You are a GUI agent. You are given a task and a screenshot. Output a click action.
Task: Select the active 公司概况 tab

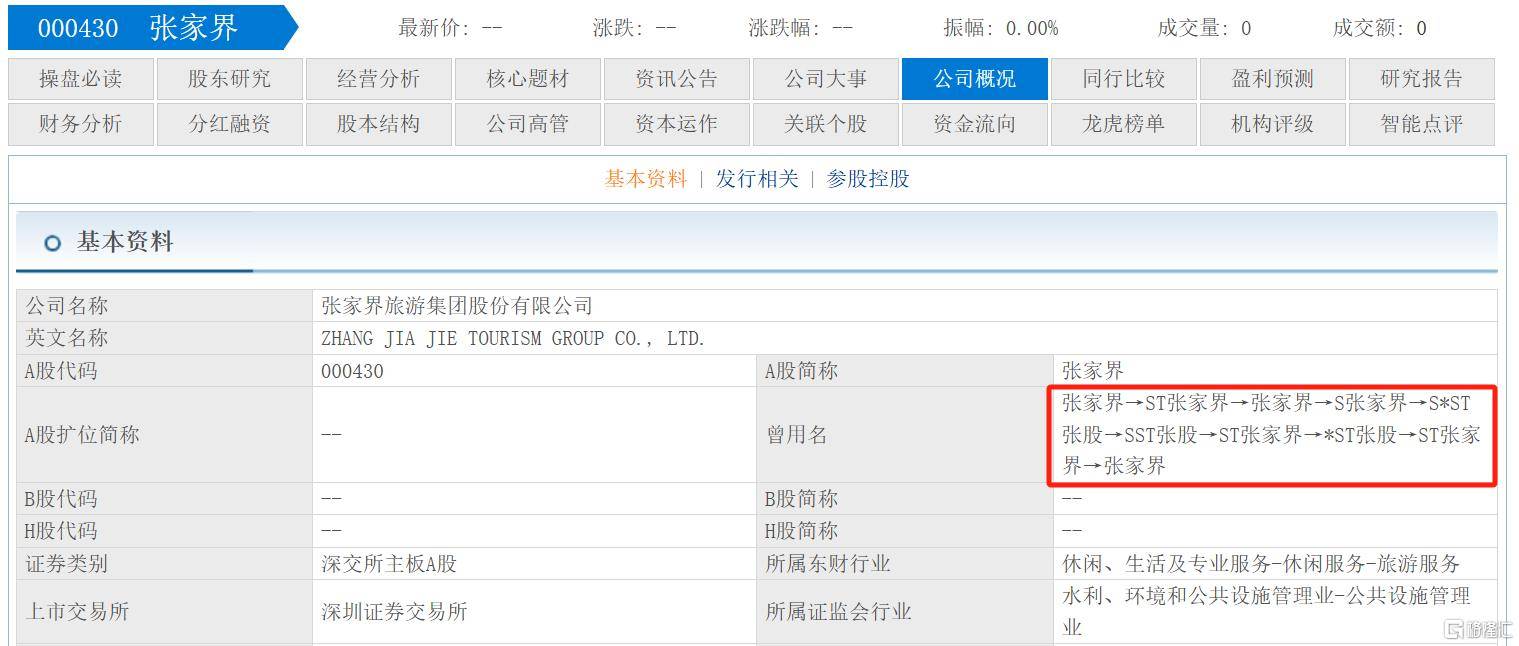(975, 79)
